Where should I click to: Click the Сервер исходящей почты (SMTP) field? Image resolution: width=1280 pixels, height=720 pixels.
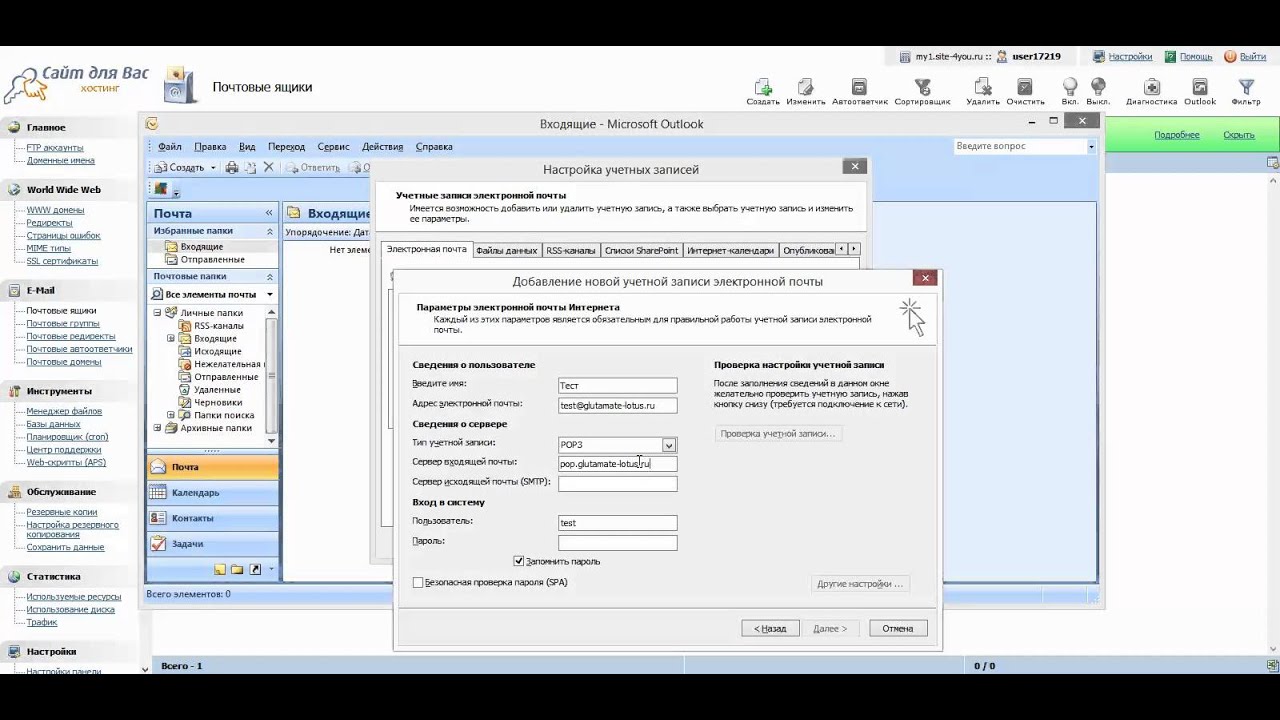pyautogui.click(x=617, y=484)
